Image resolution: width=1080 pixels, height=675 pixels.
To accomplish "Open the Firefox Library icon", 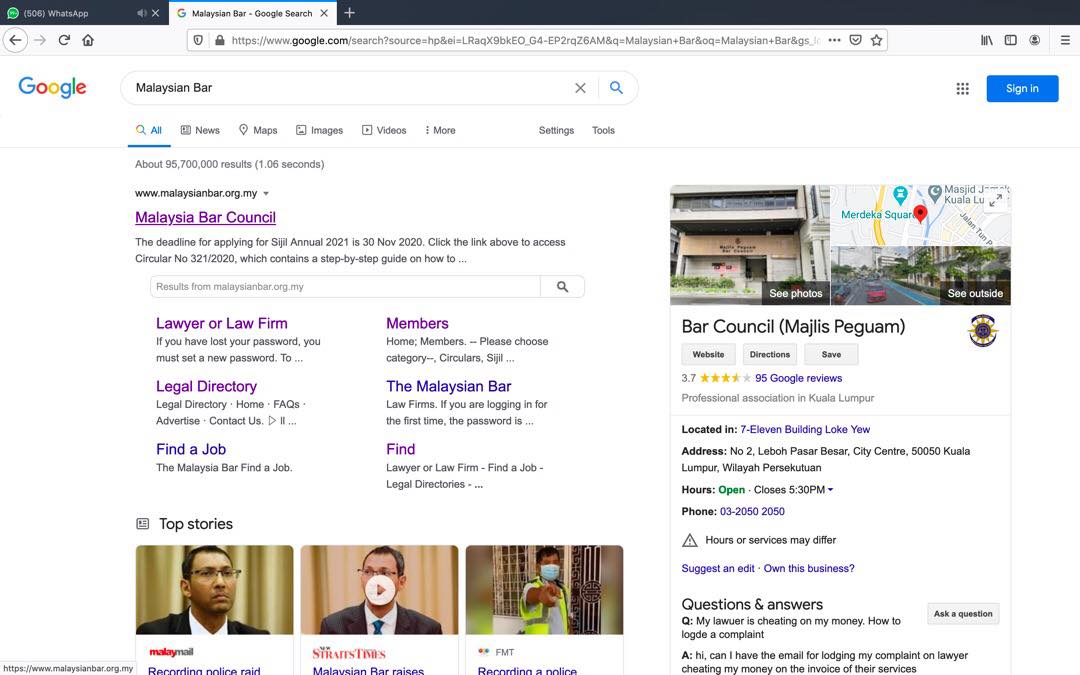I will [x=986, y=40].
